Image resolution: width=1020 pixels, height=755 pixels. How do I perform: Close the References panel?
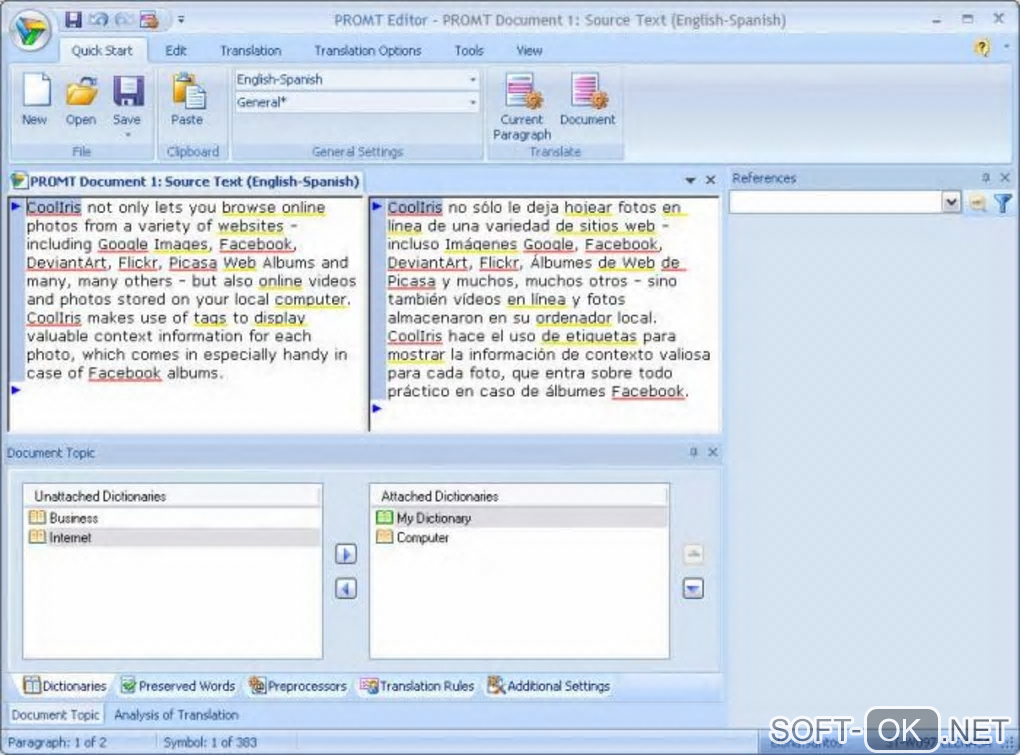pos(1005,178)
